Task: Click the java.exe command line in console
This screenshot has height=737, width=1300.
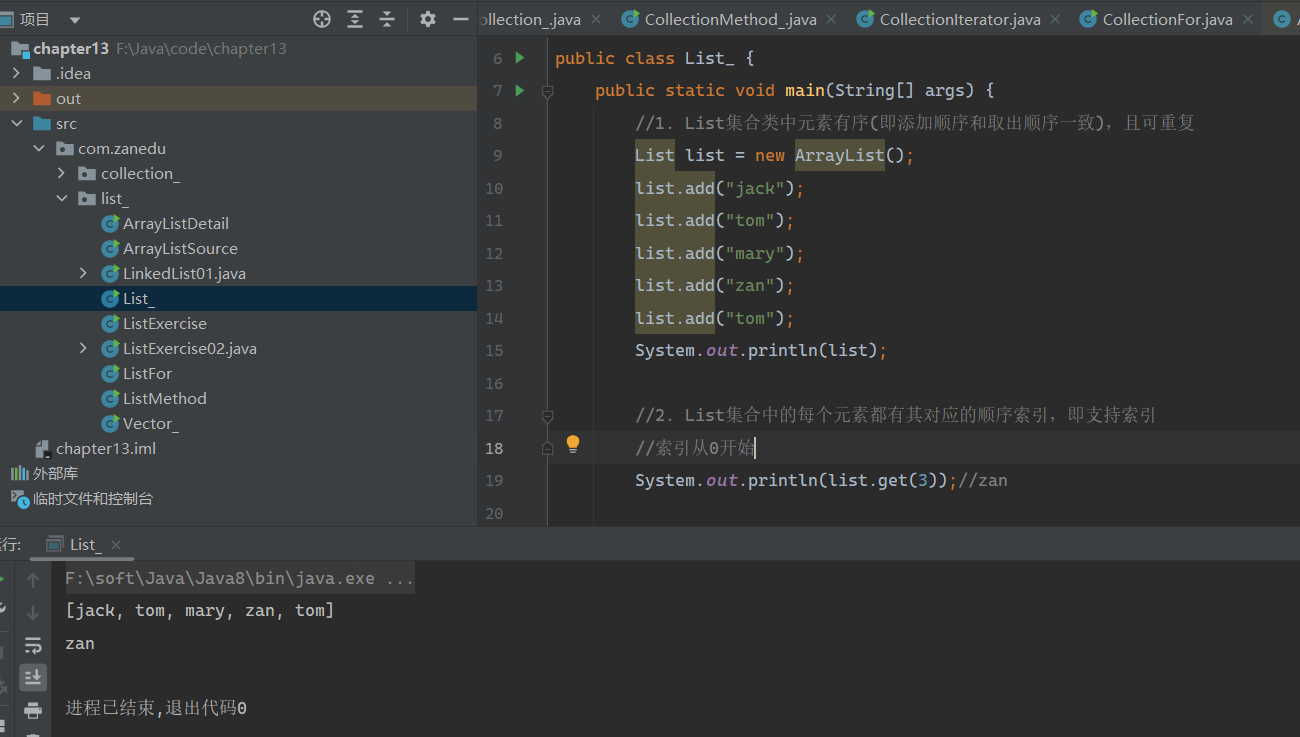Action: [x=239, y=578]
